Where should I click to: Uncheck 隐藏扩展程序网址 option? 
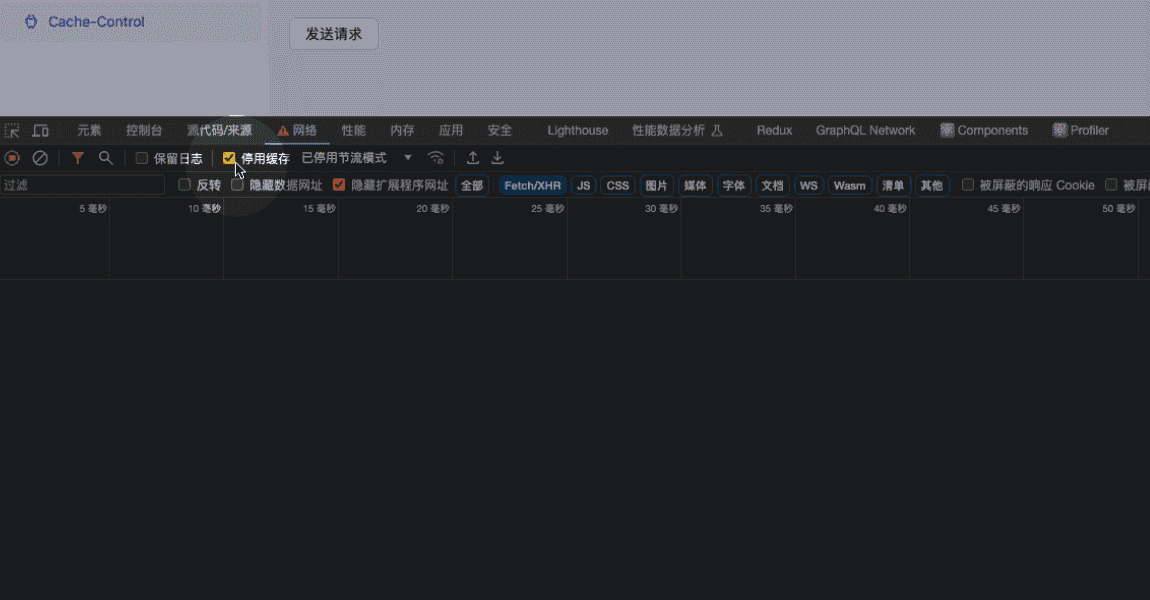point(338,185)
